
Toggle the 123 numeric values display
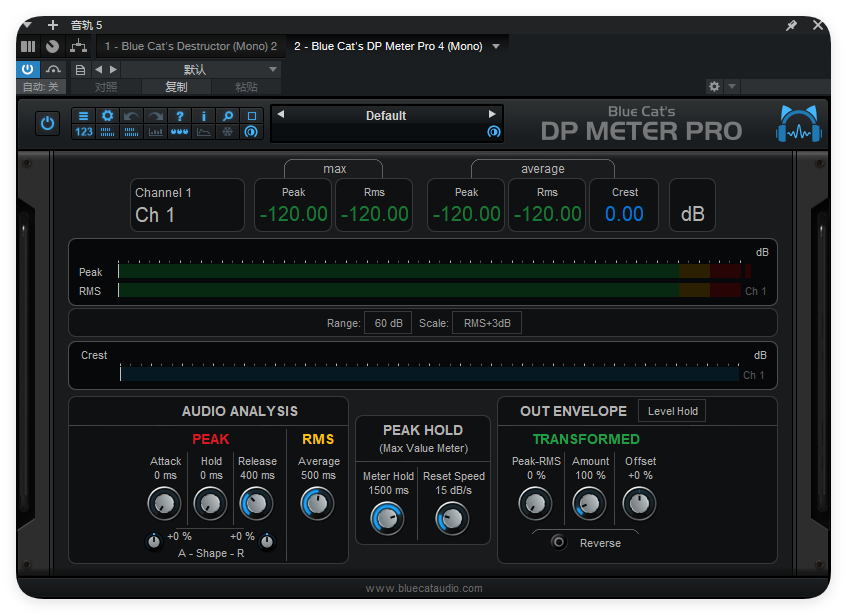(x=83, y=132)
